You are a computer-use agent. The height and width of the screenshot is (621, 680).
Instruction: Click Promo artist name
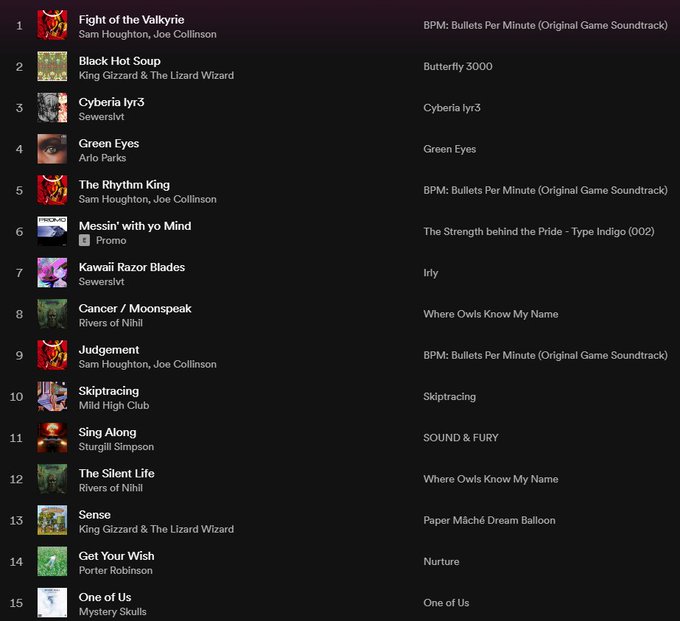click(x=111, y=240)
